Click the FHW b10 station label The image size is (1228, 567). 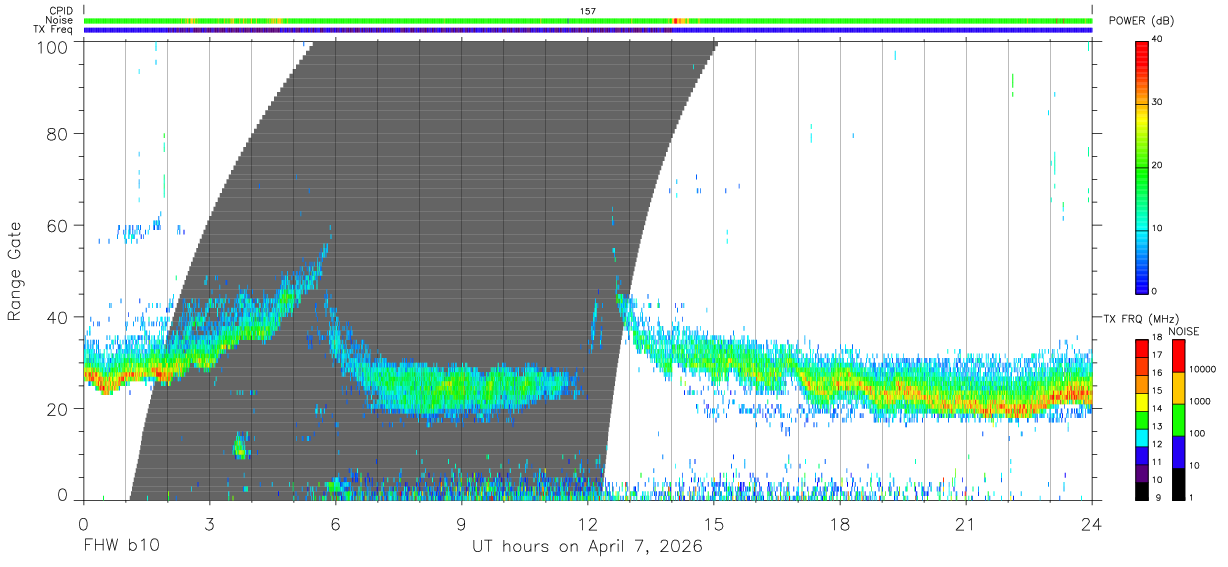[x=120, y=546]
